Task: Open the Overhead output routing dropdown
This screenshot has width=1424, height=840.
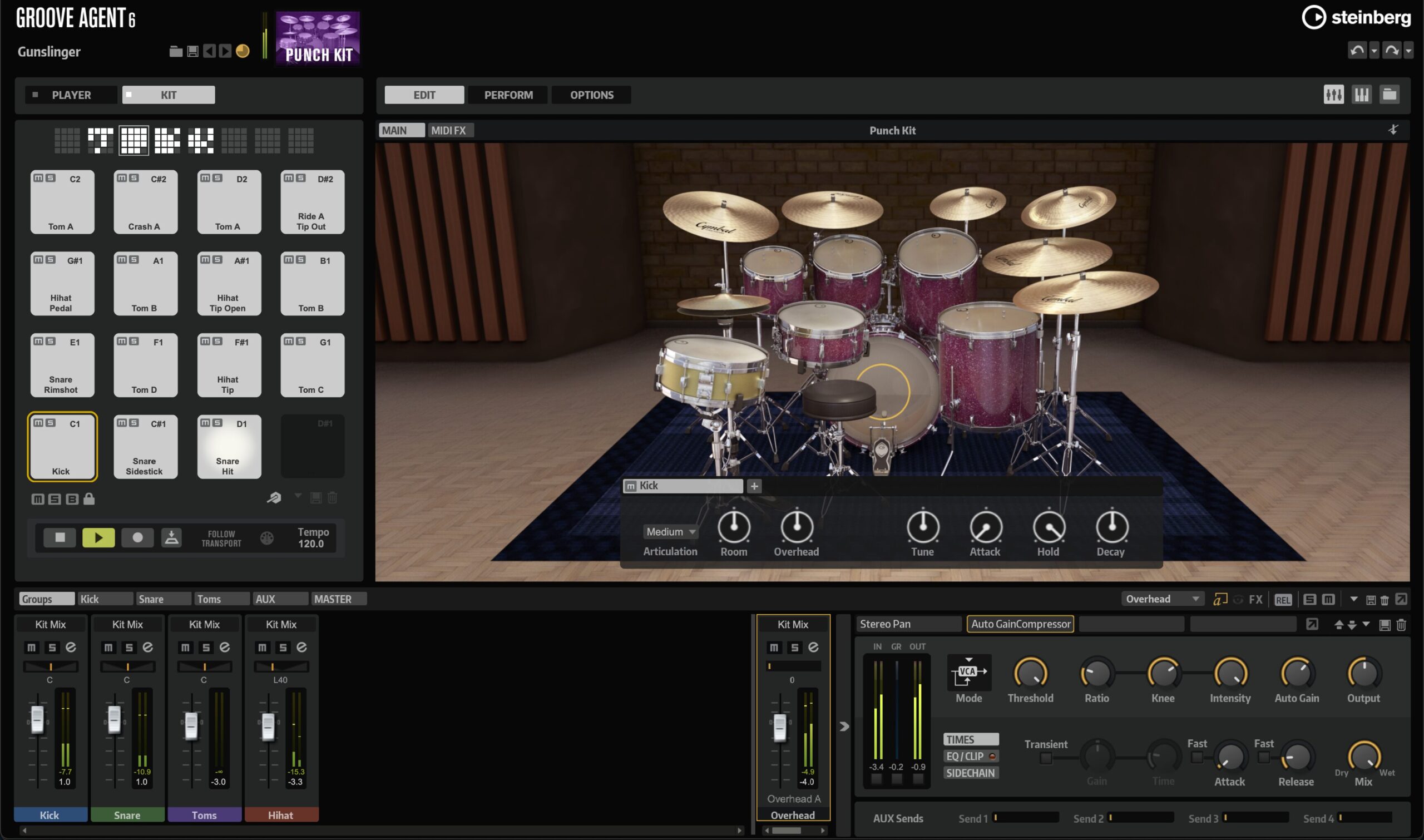Action: [x=1162, y=599]
